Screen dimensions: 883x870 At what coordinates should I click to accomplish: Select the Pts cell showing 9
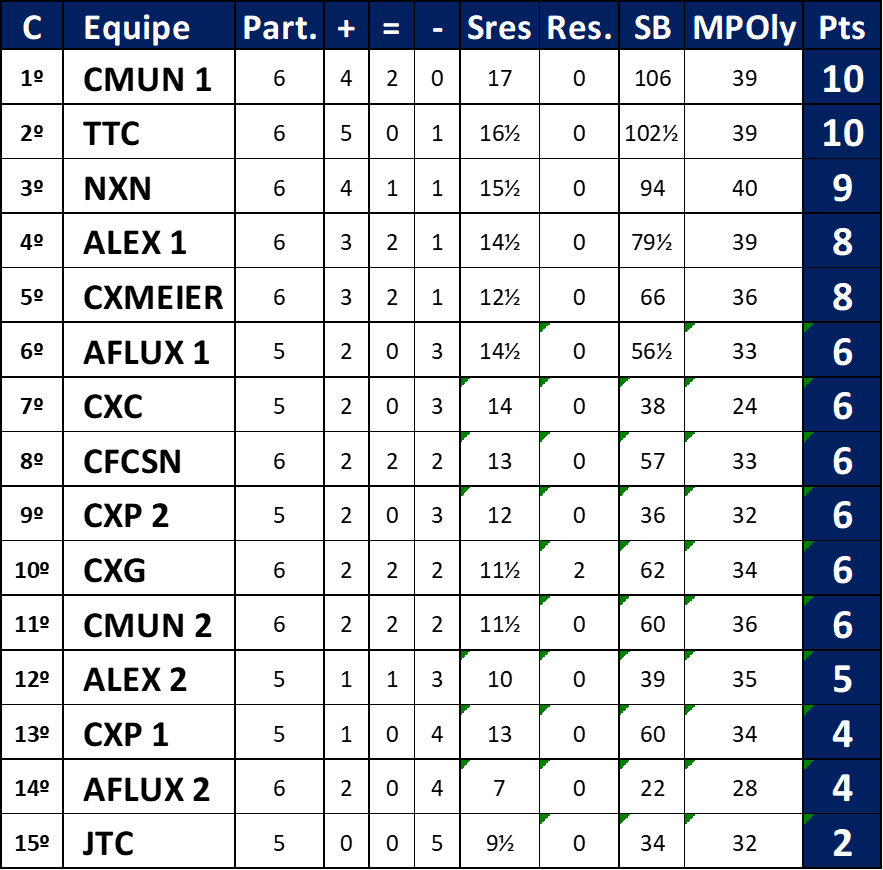point(842,187)
